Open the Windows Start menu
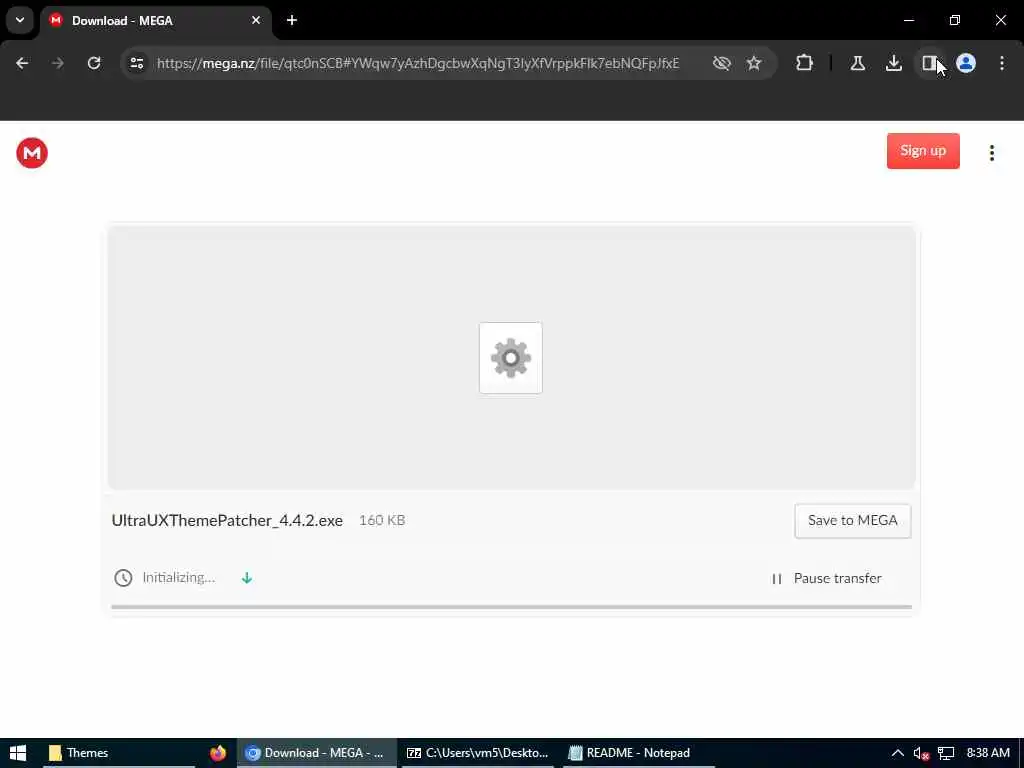 (18, 753)
